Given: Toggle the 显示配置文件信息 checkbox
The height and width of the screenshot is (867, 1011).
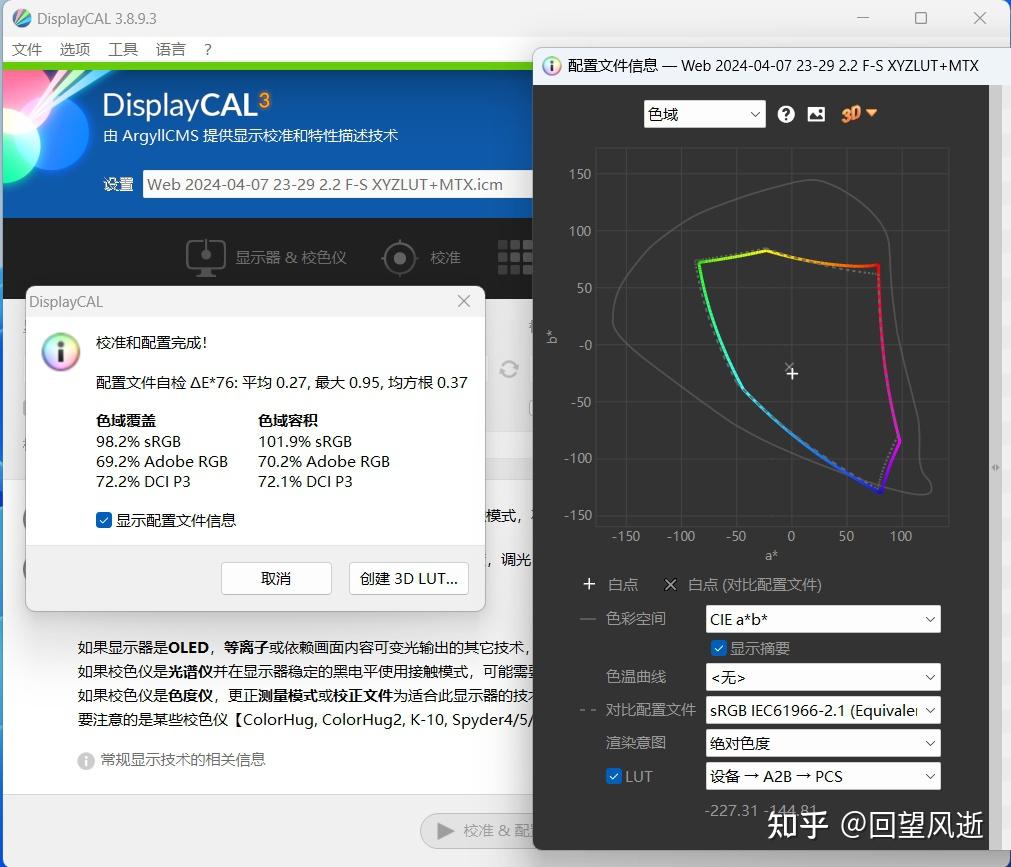Looking at the screenshot, I should (104, 520).
